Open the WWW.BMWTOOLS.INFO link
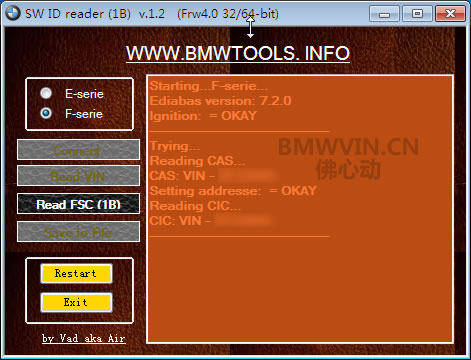This screenshot has width=471, height=360. tap(238, 53)
